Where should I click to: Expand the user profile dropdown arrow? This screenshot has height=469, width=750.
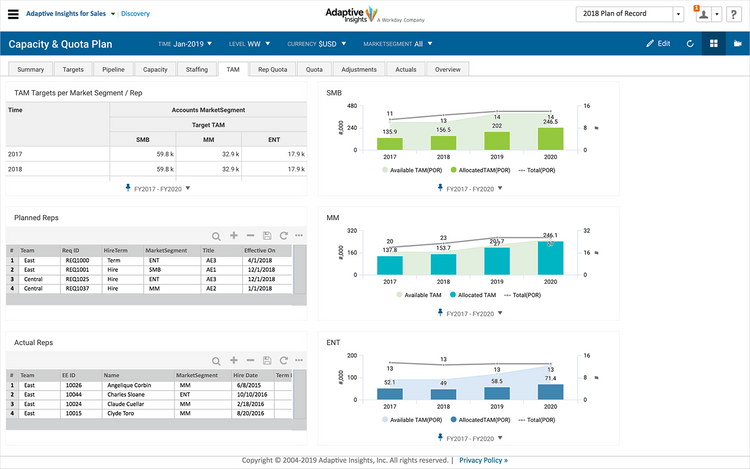tap(717, 14)
